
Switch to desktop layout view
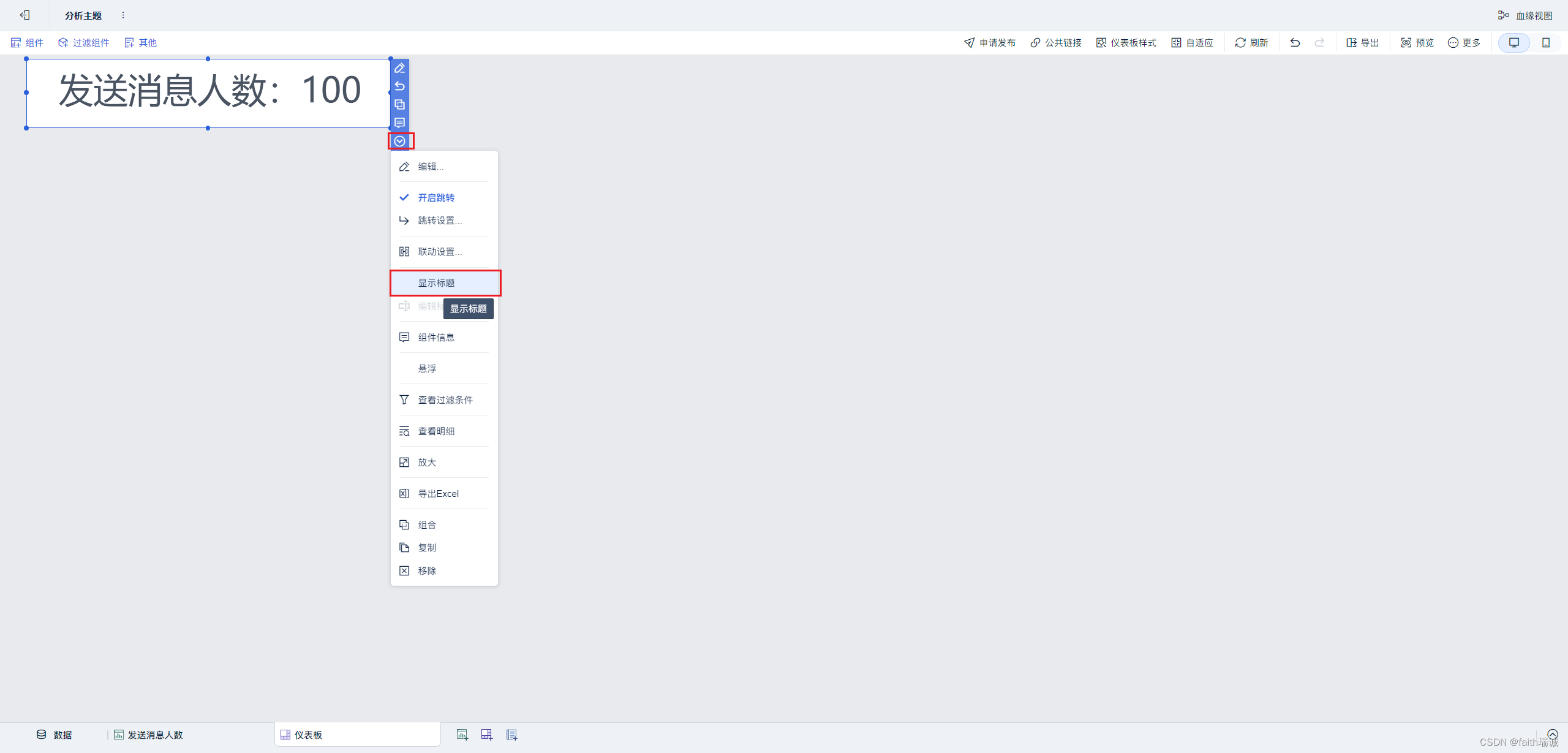point(1514,42)
